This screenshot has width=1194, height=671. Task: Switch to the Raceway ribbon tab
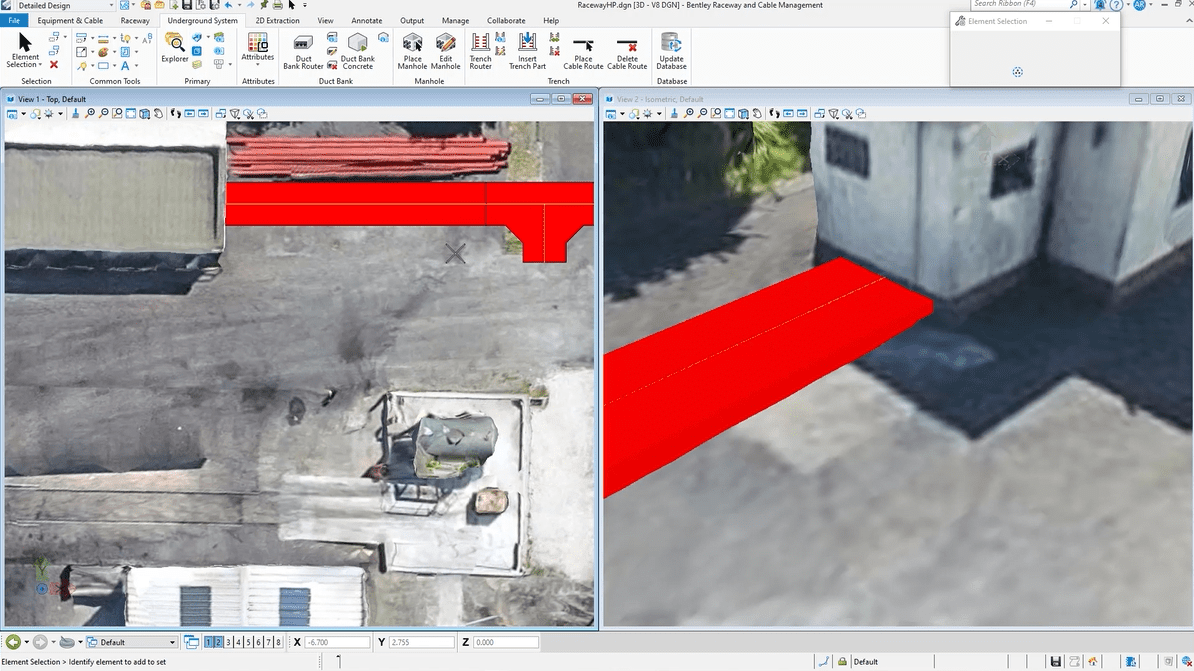[135, 20]
